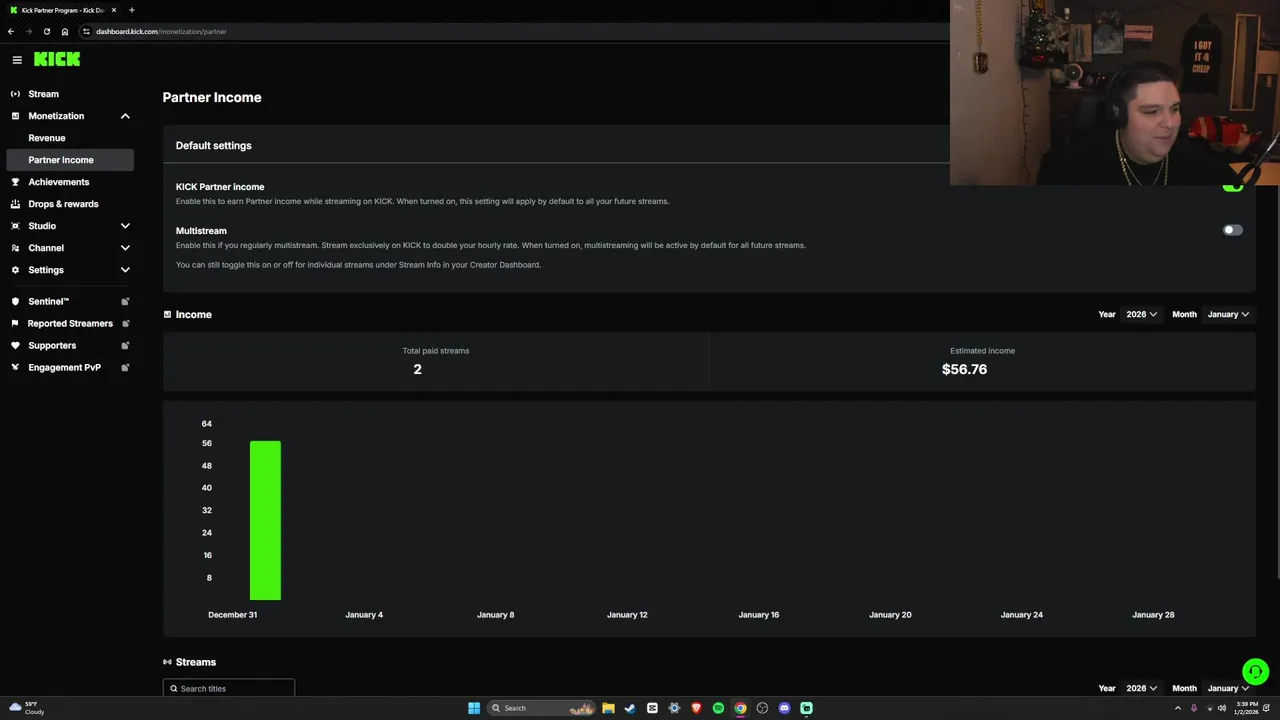
Task: Open Income section Year 2026 dropdown
Action: coord(1141,314)
